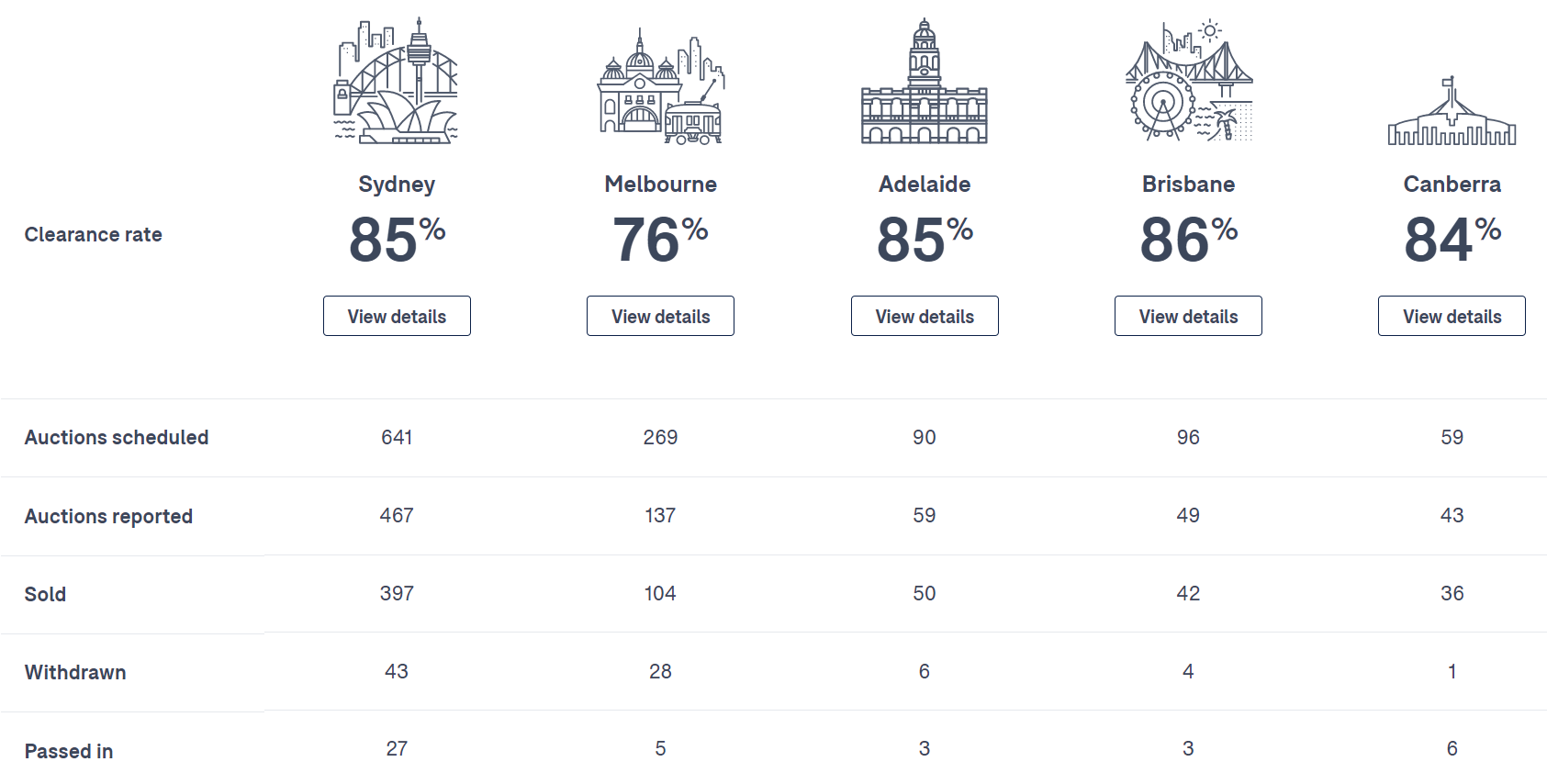Image resolution: width=1547 pixels, height=784 pixels.
Task: Click Sydney's 85% clearance rate
Action: pyautogui.click(x=397, y=239)
